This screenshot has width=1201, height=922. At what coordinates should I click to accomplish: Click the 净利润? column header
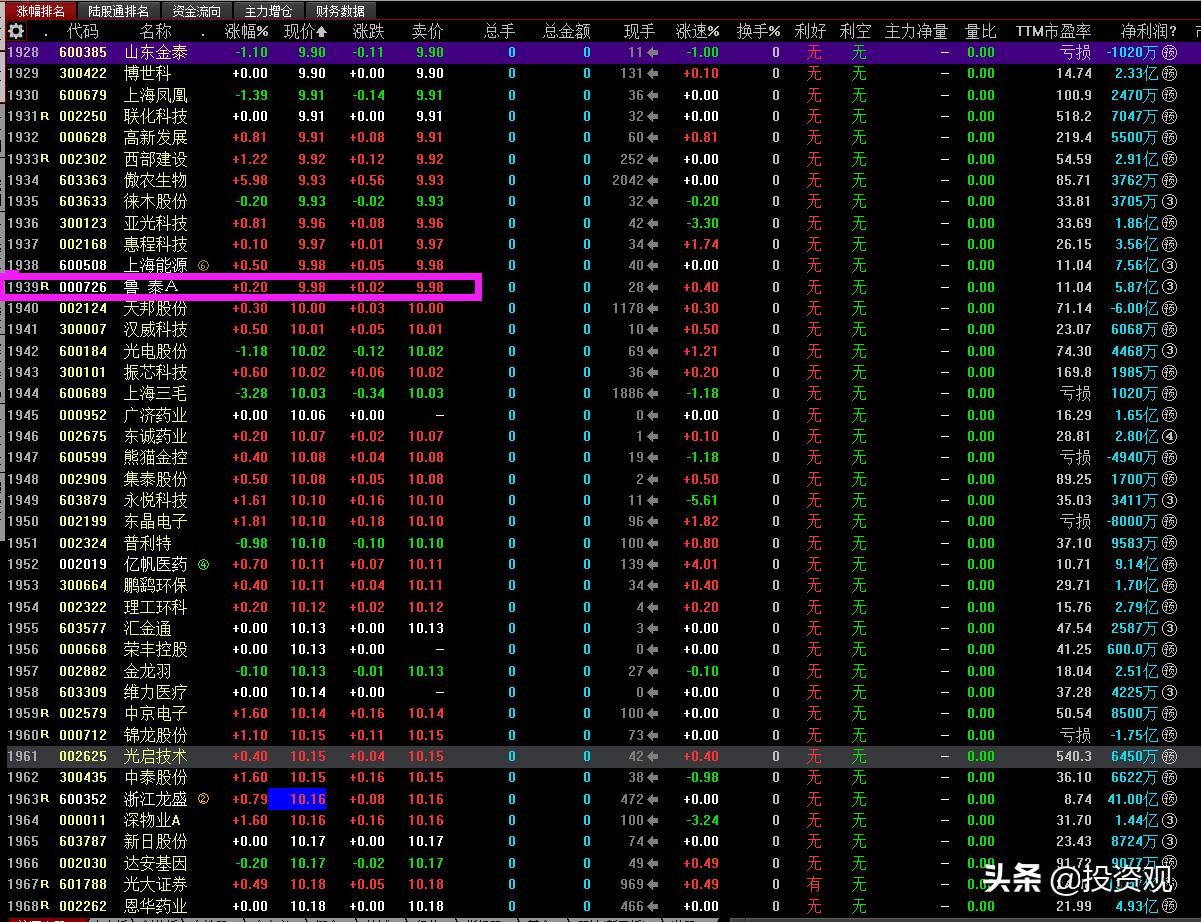(1148, 32)
